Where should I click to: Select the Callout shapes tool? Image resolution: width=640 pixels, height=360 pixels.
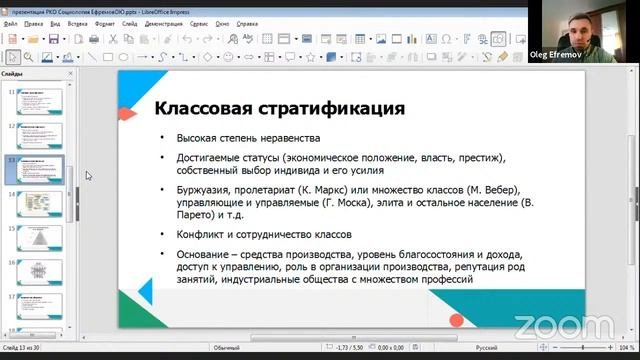coord(290,57)
